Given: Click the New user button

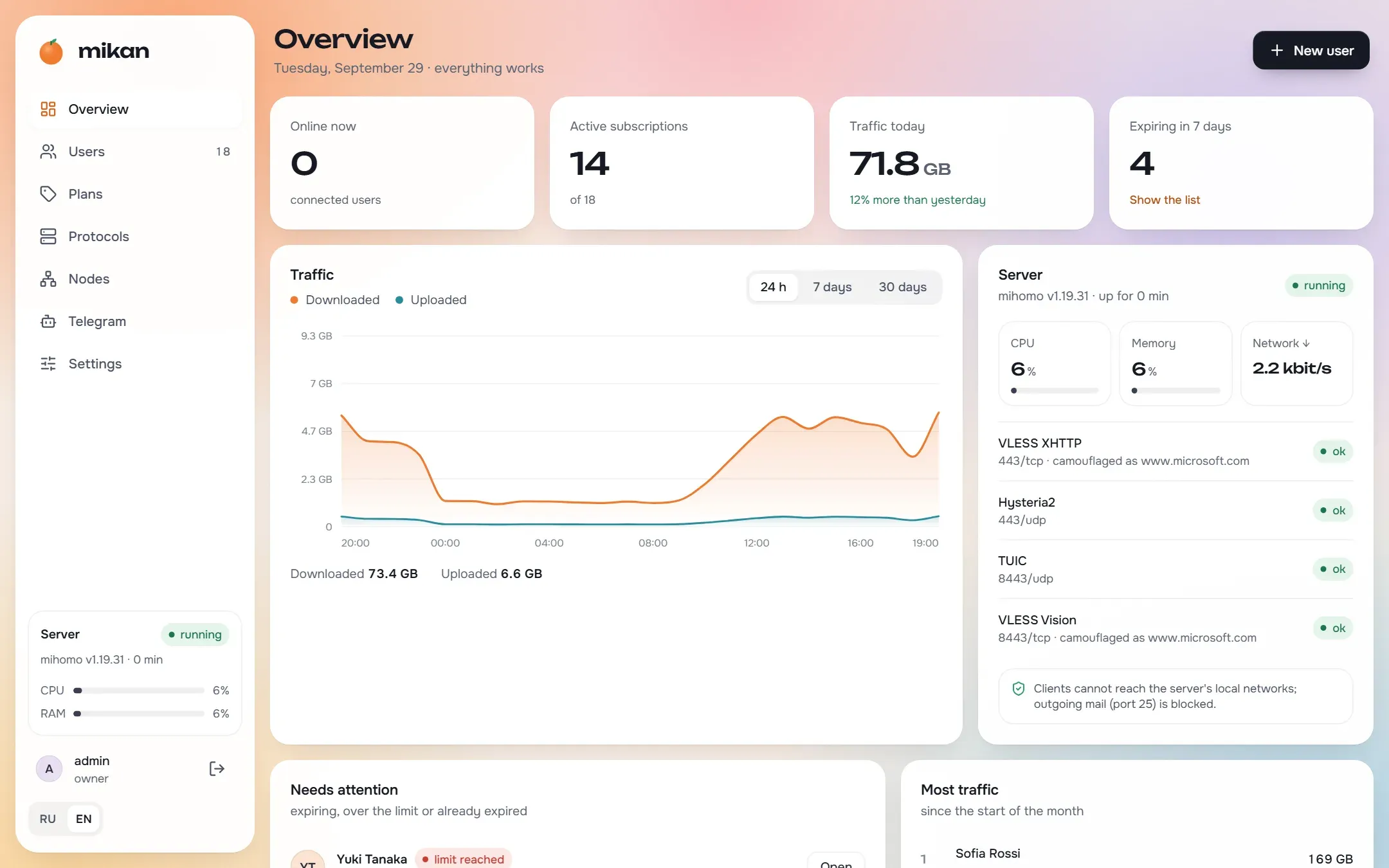Looking at the screenshot, I should coord(1311,50).
